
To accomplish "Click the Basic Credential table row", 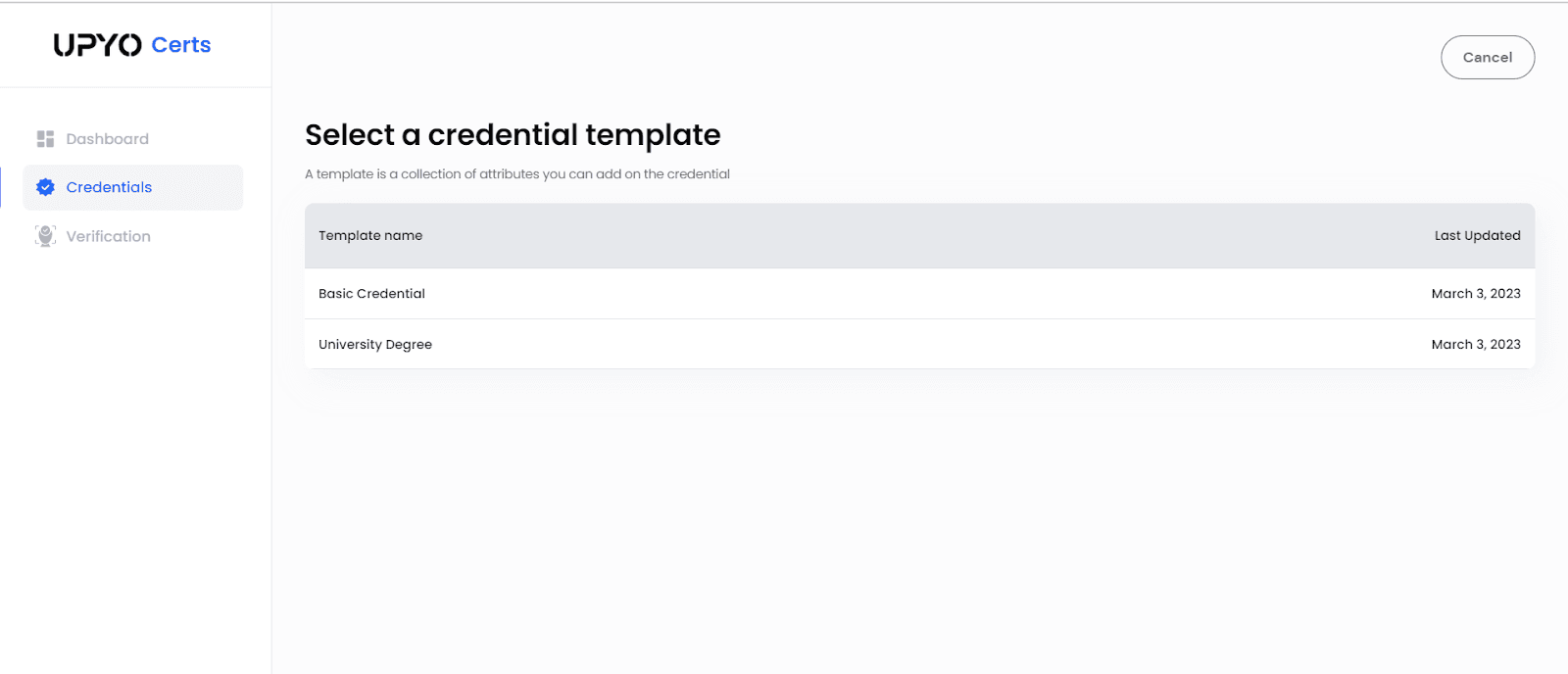I will pyautogui.click(x=919, y=294).
